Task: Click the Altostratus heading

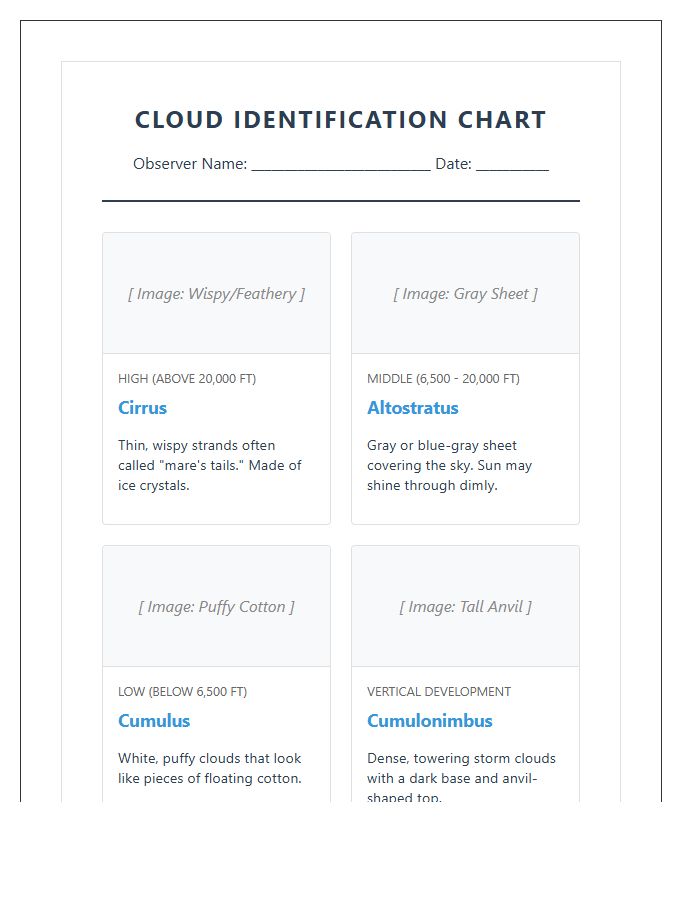Action: click(x=413, y=408)
